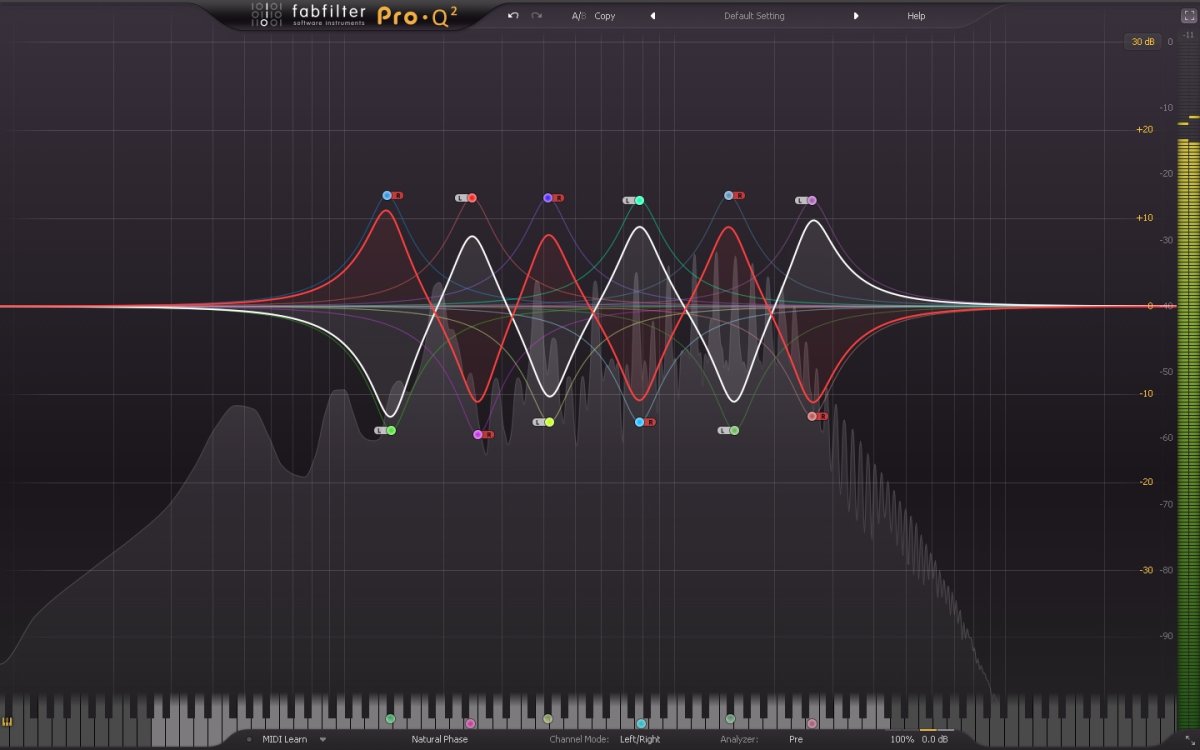Select the magenta lower band node

478,434
